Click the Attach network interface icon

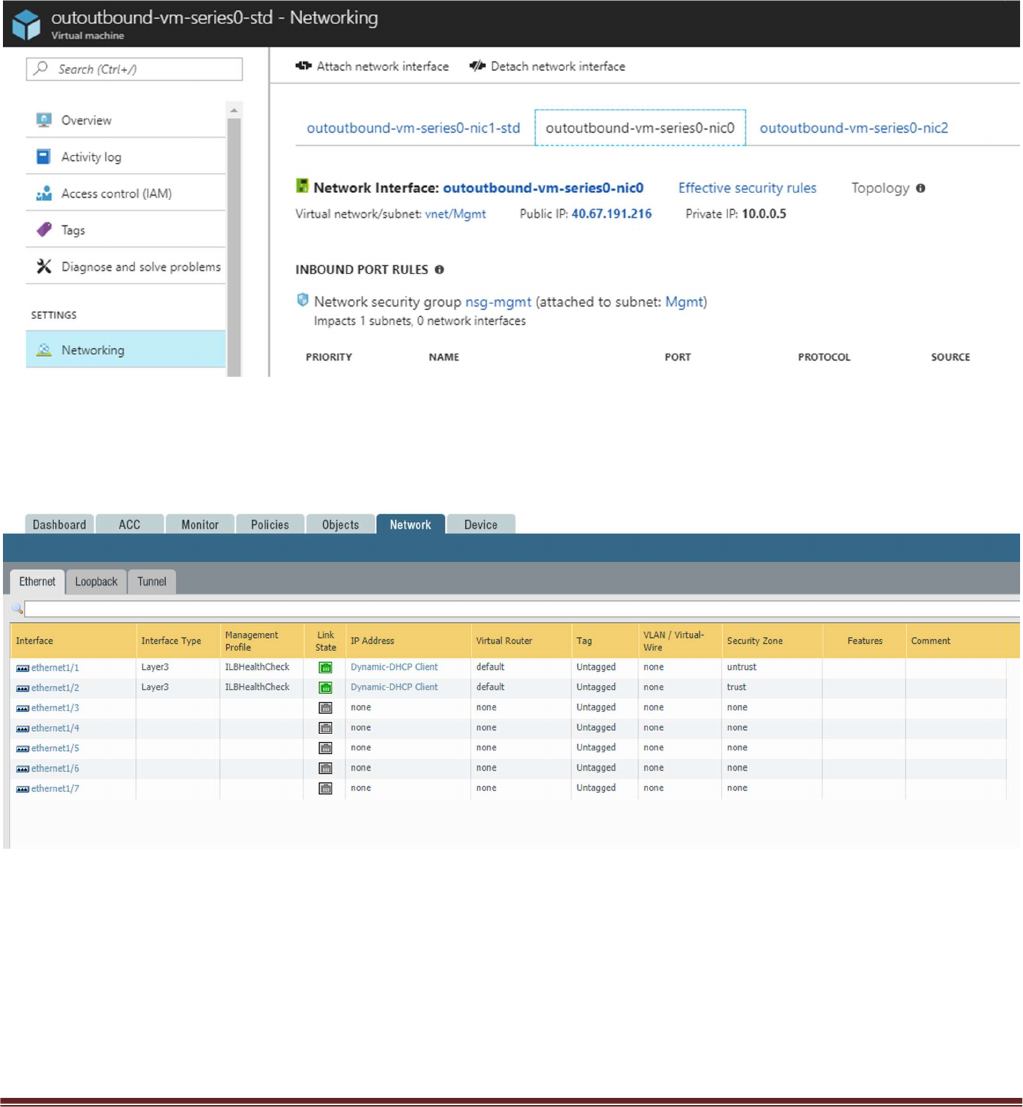click(x=303, y=66)
